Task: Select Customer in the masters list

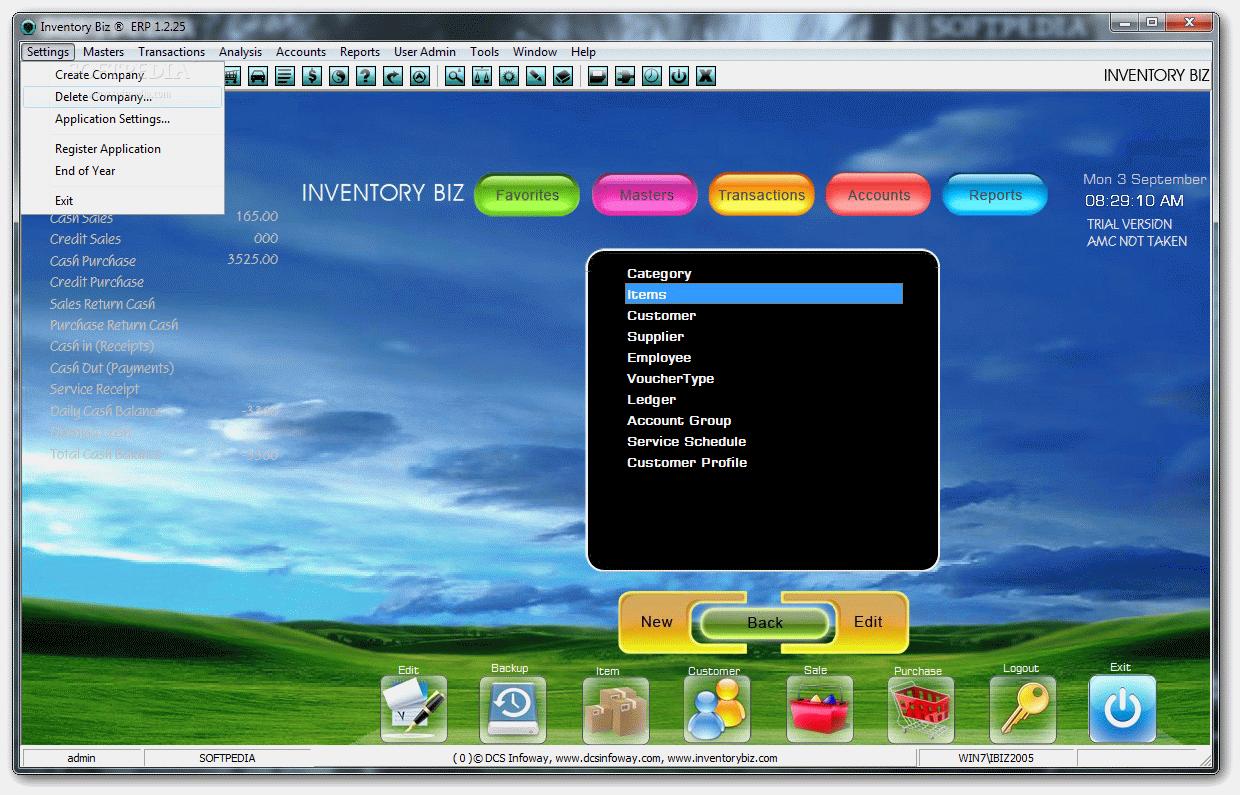Action: coord(764,316)
